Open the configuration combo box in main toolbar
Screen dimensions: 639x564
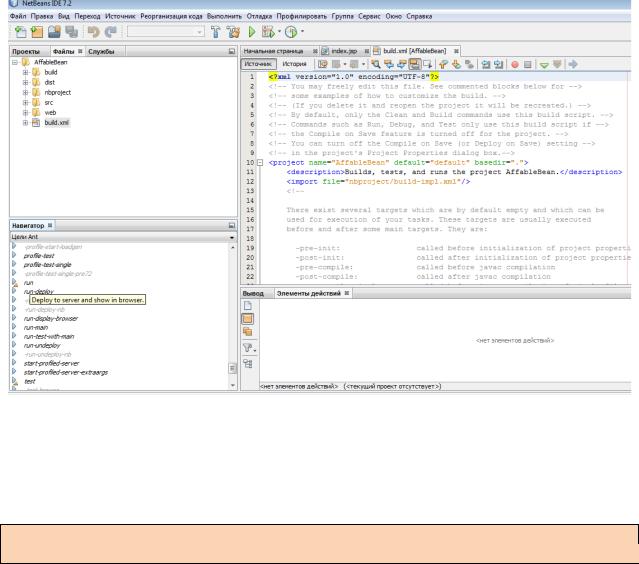(166, 32)
